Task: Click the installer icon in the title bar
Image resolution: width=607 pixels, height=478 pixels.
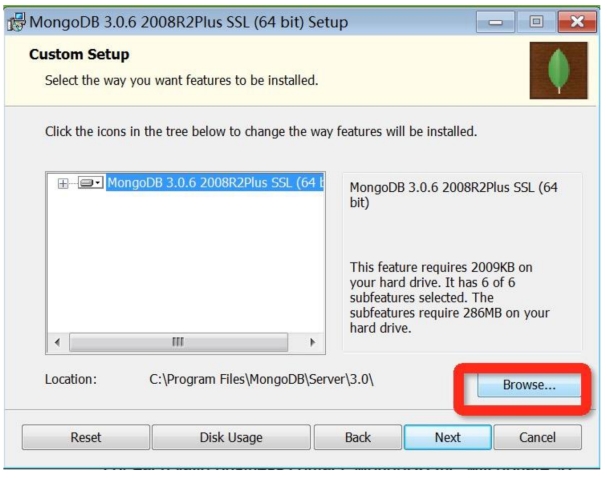Action: point(16,22)
